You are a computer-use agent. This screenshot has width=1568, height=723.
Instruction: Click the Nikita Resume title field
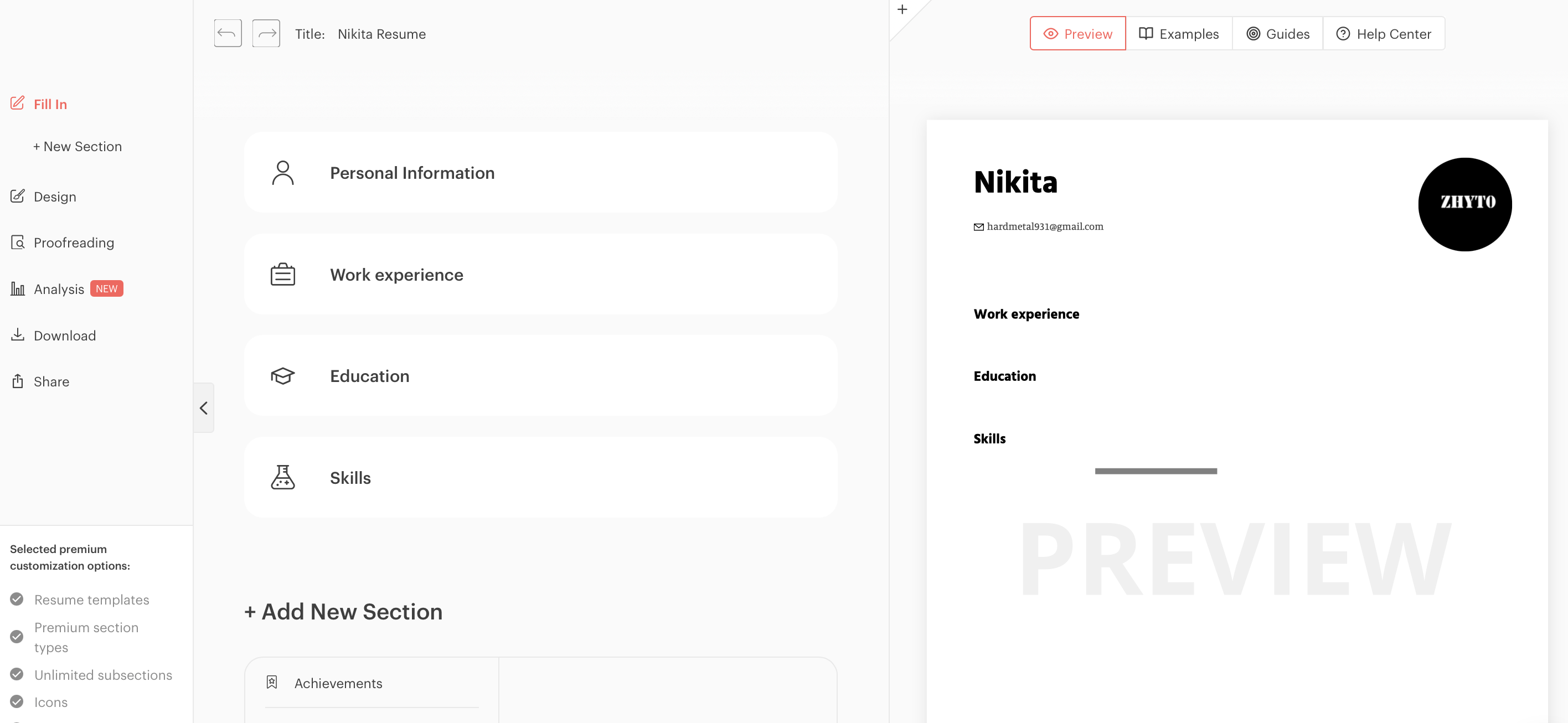(381, 33)
